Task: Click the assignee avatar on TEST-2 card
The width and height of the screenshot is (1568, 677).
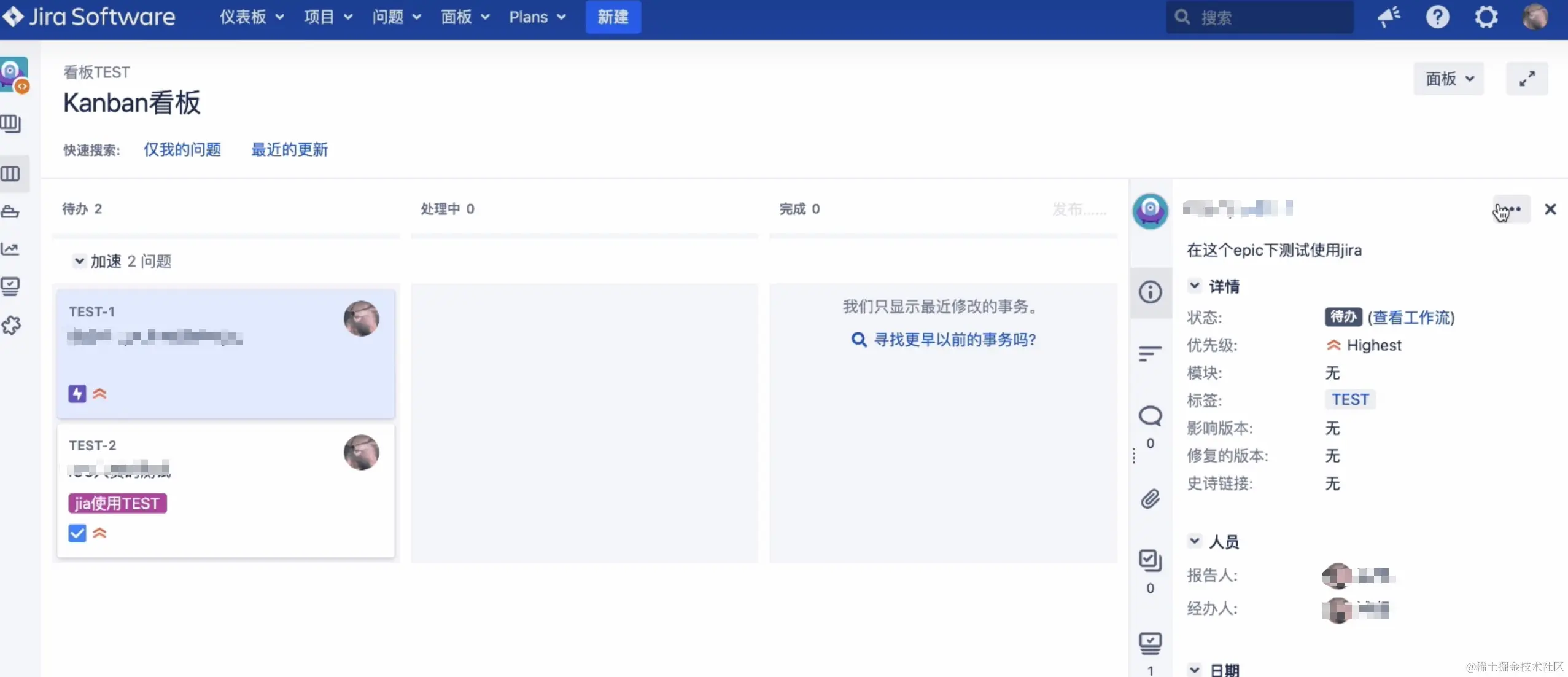Action: tap(361, 452)
